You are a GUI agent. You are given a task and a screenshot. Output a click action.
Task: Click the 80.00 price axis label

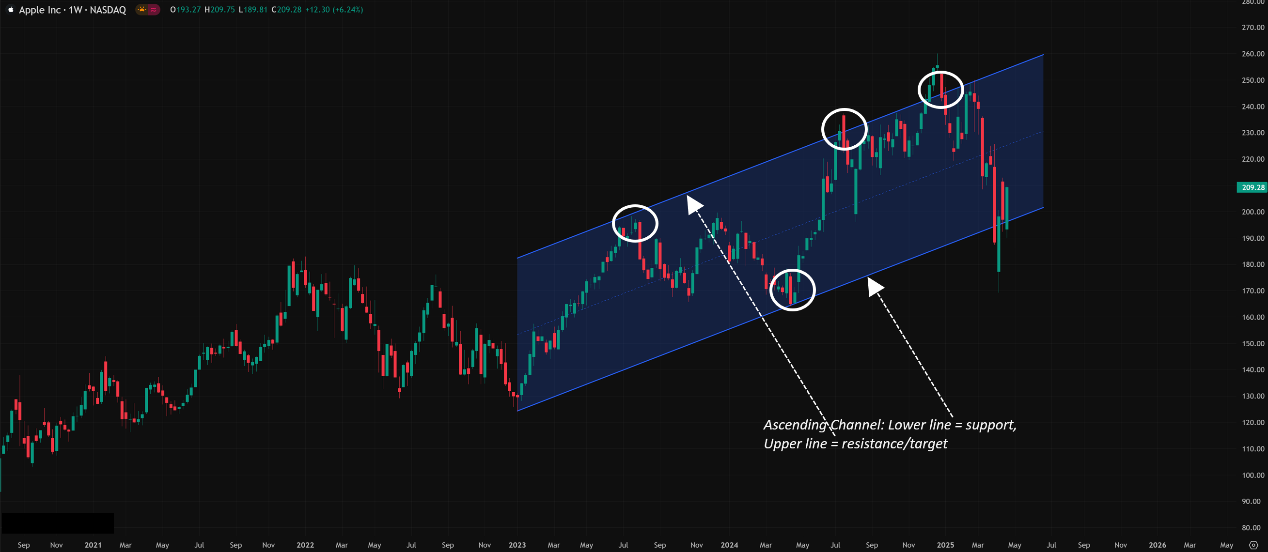coord(1252,528)
